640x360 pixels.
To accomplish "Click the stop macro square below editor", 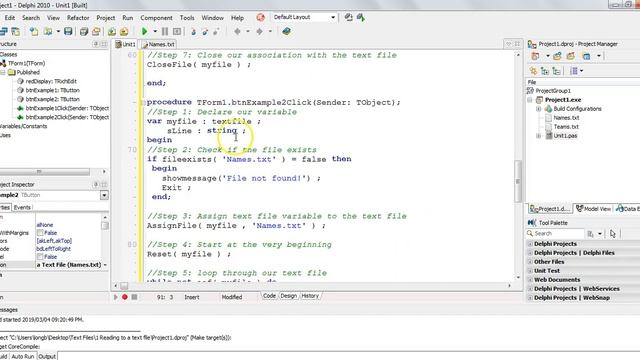I will (x=134, y=297).
